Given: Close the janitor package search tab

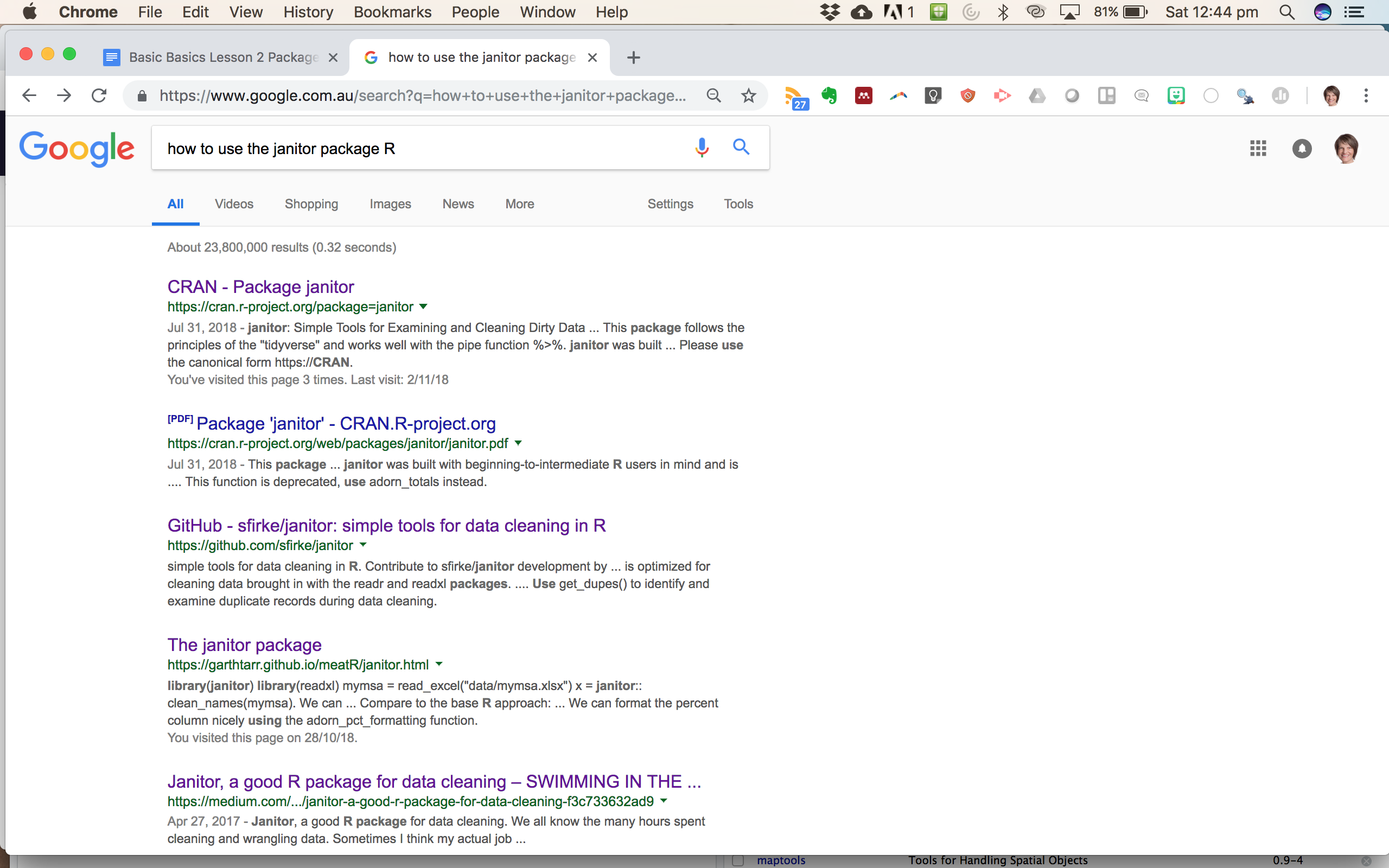Looking at the screenshot, I should [593, 58].
